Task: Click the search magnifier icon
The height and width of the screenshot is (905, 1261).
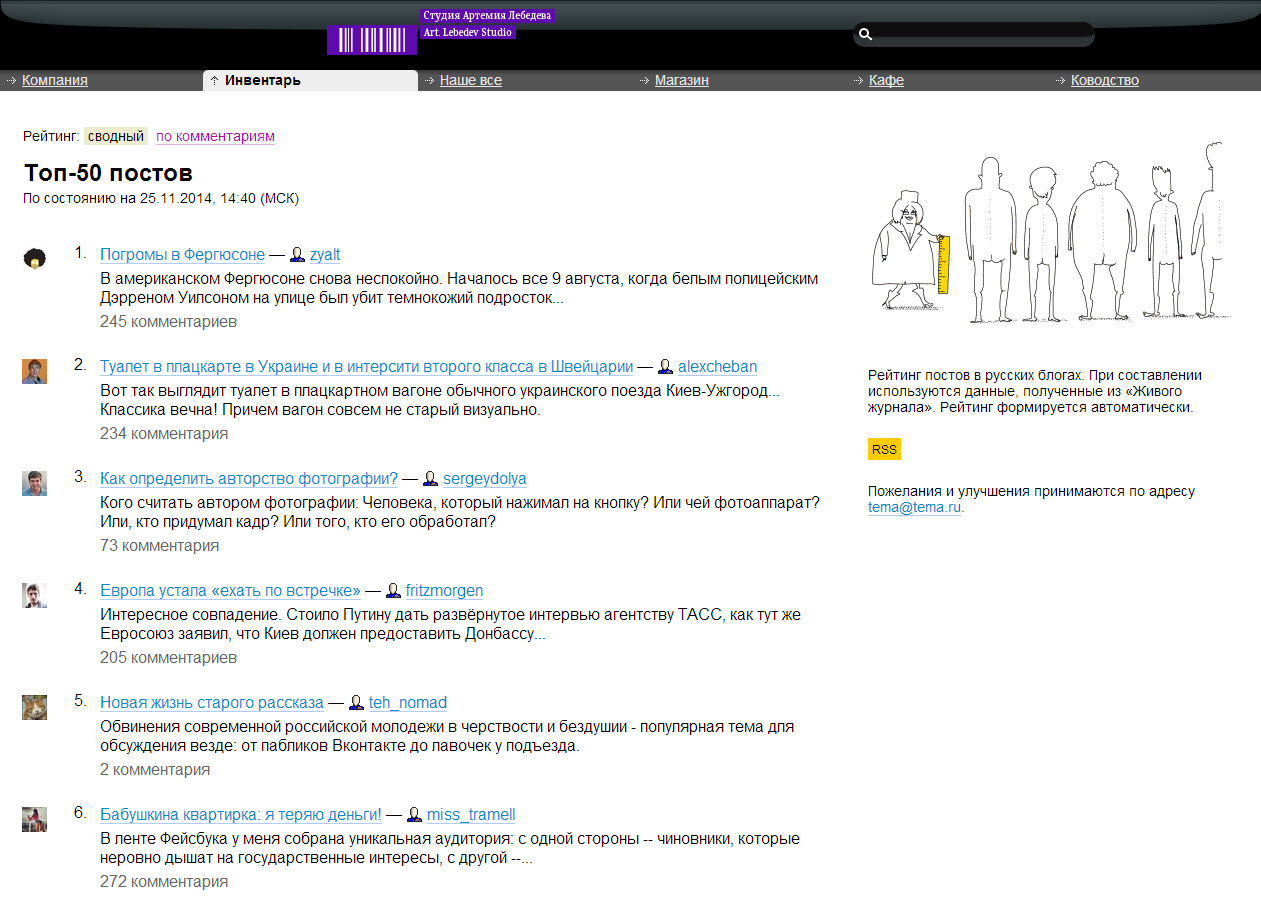Action: click(866, 34)
